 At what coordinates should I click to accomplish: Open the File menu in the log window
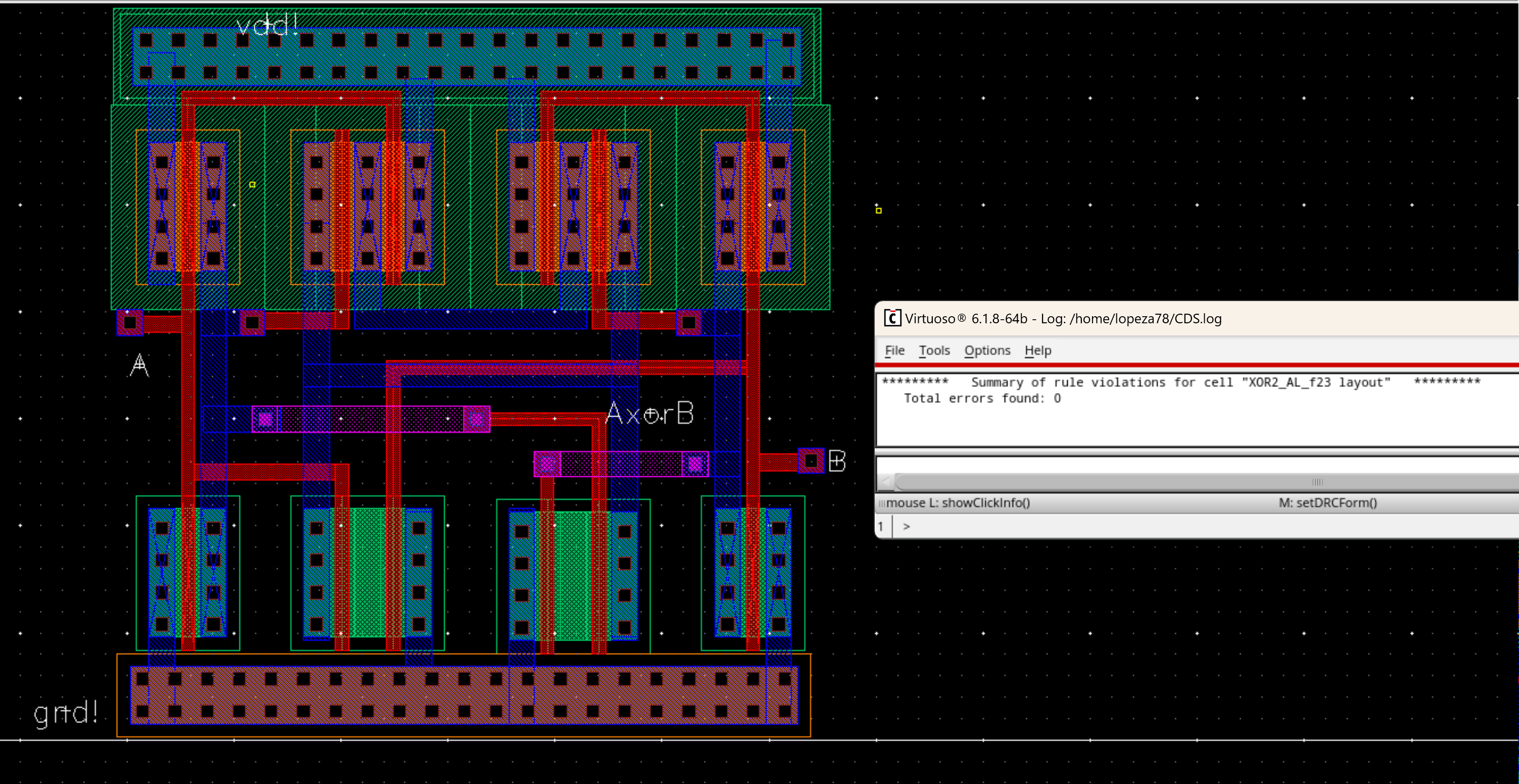click(x=894, y=351)
